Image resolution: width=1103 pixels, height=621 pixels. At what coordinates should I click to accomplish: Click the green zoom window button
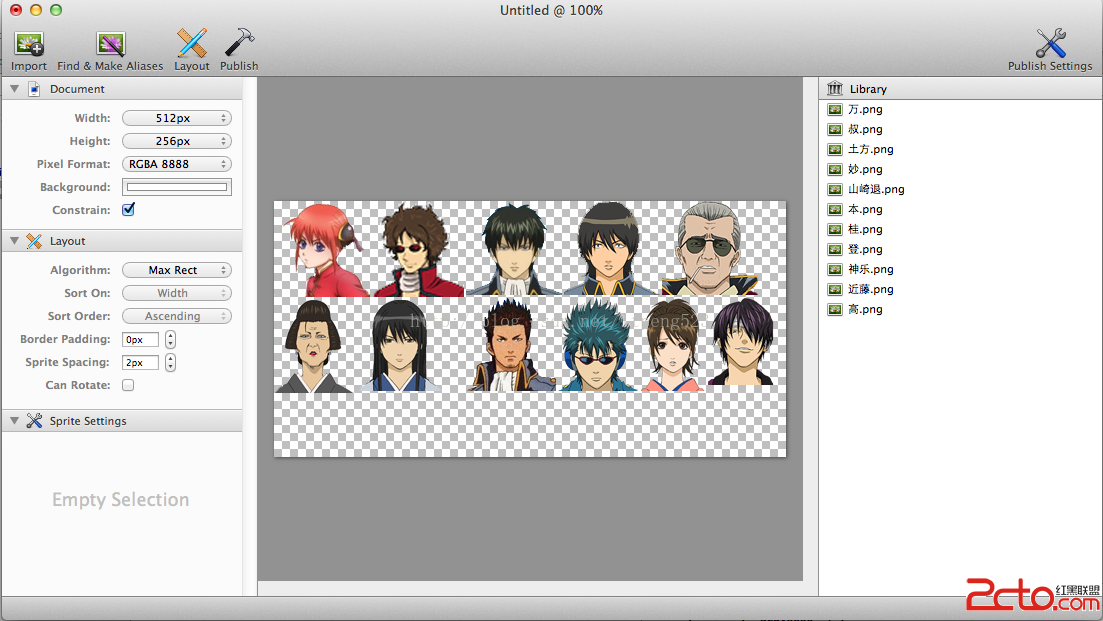[56, 10]
